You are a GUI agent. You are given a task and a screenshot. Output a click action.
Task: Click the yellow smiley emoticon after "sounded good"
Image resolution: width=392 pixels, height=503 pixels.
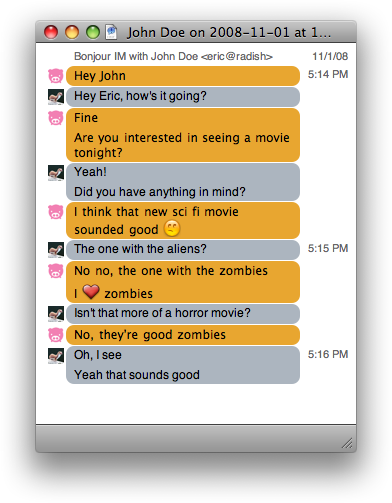(x=172, y=228)
